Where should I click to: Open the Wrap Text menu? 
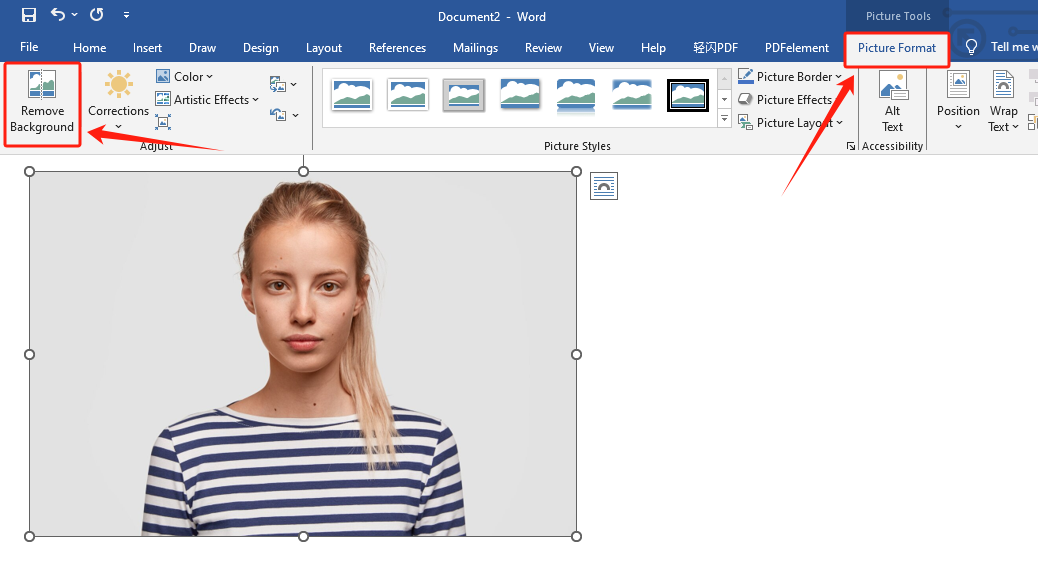1003,101
